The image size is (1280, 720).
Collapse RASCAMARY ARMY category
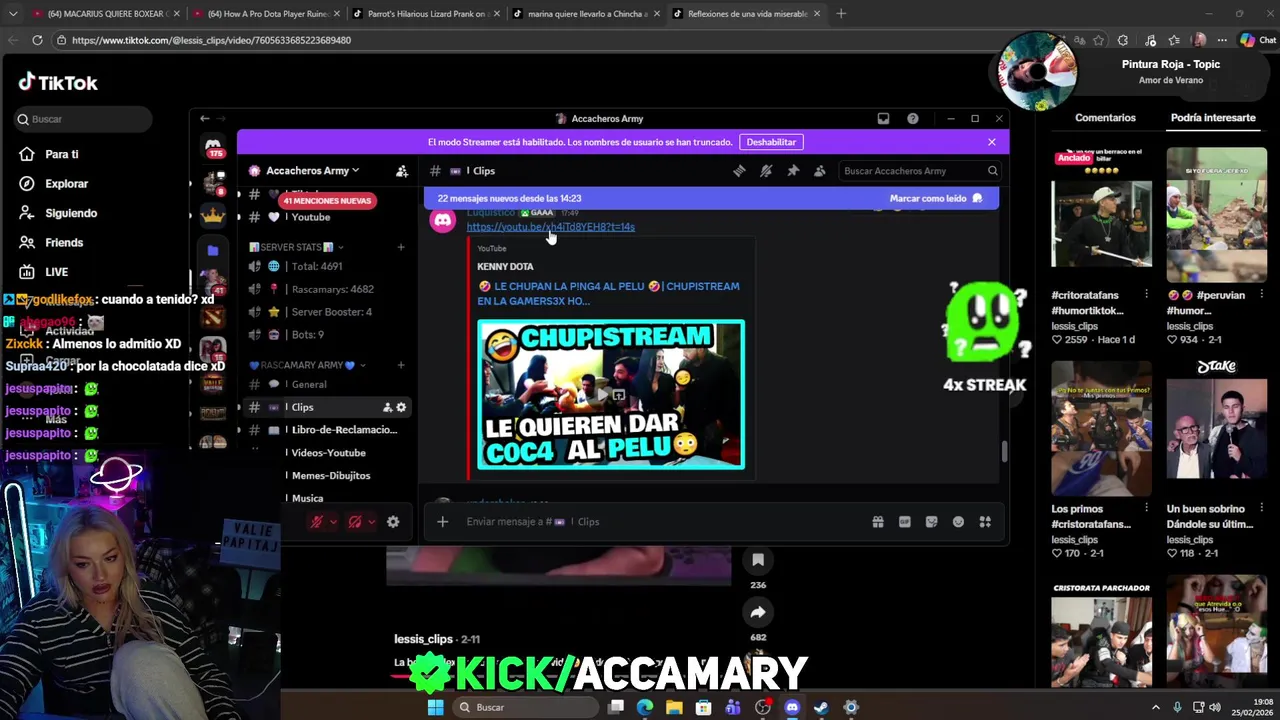[307, 365]
